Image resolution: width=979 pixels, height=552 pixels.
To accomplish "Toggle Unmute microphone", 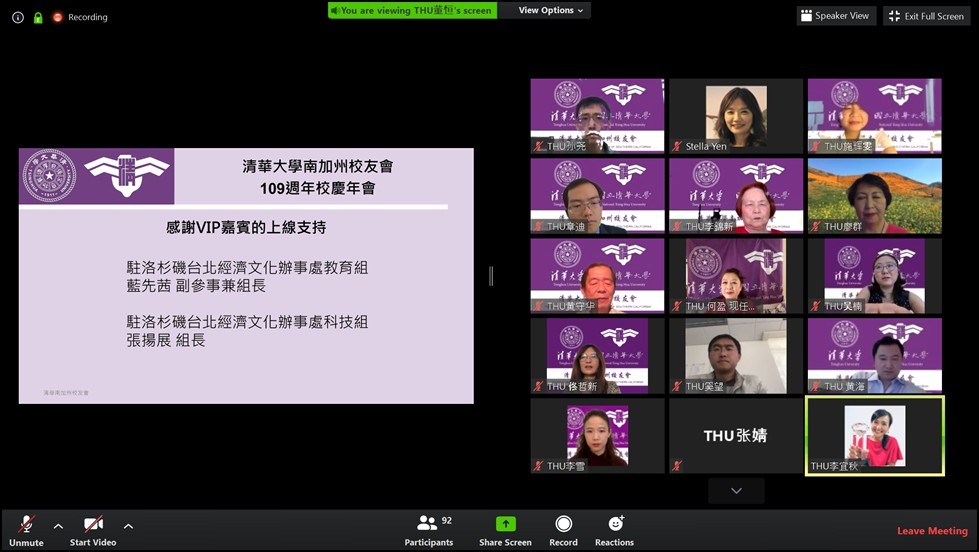I will [27, 524].
